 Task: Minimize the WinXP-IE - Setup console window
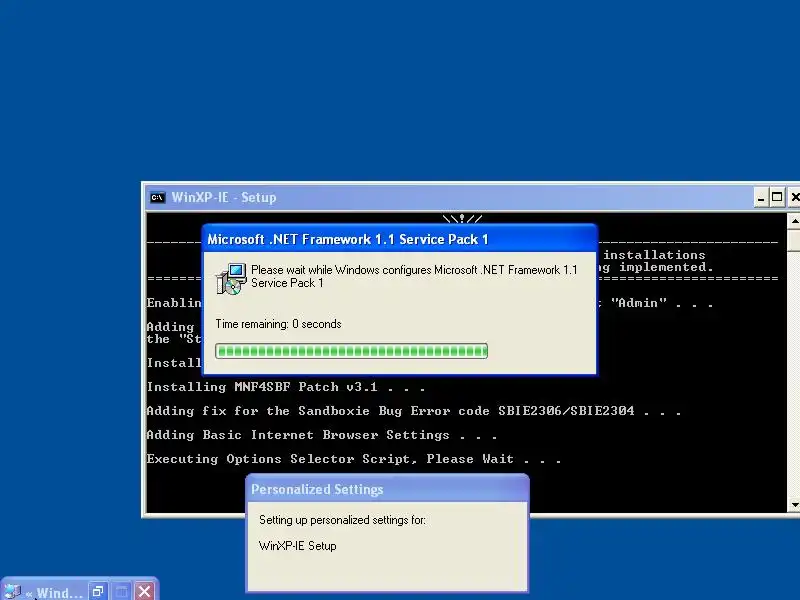[761, 197]
